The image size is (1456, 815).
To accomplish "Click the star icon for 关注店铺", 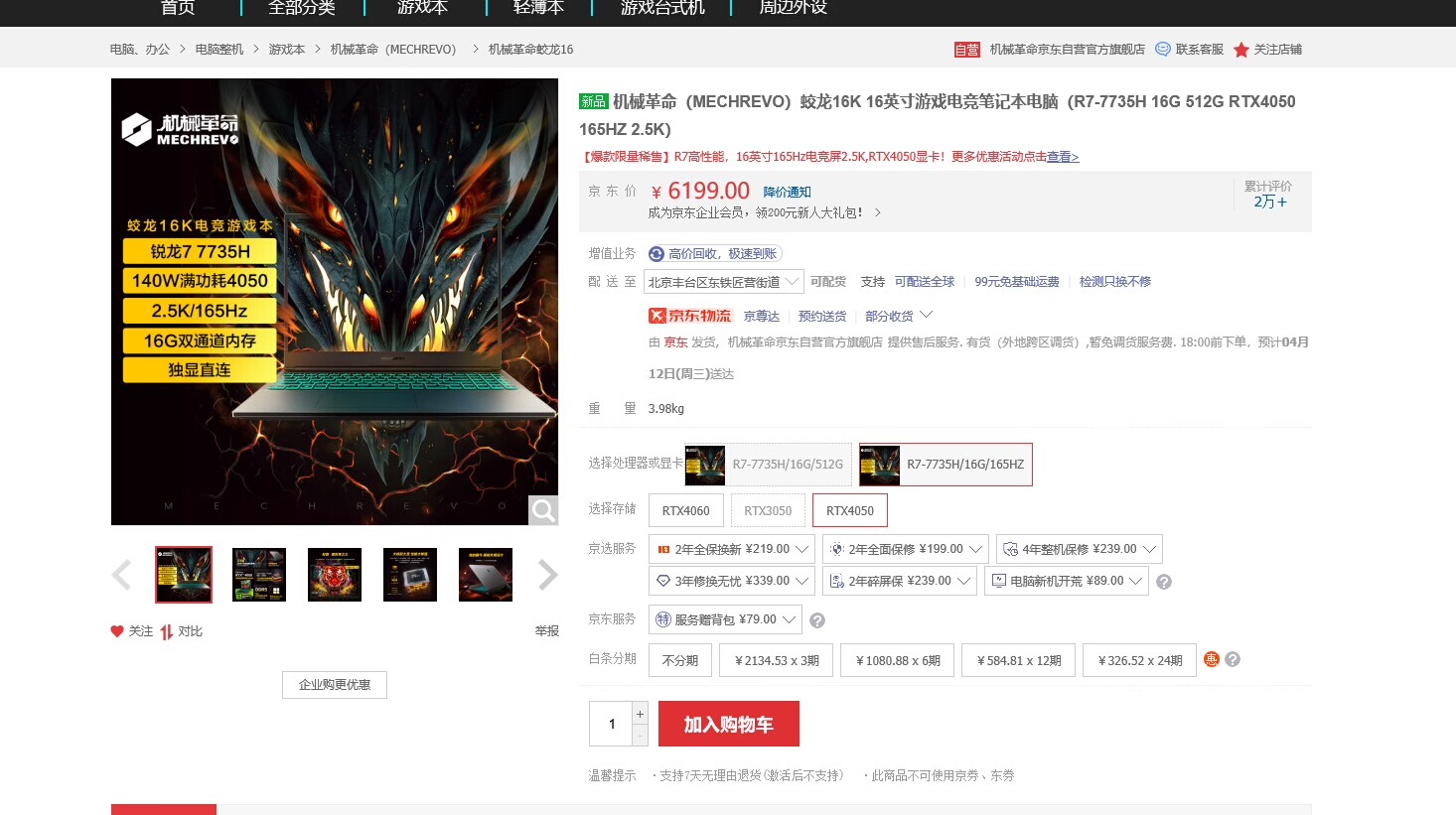I will coord(1241,50).
